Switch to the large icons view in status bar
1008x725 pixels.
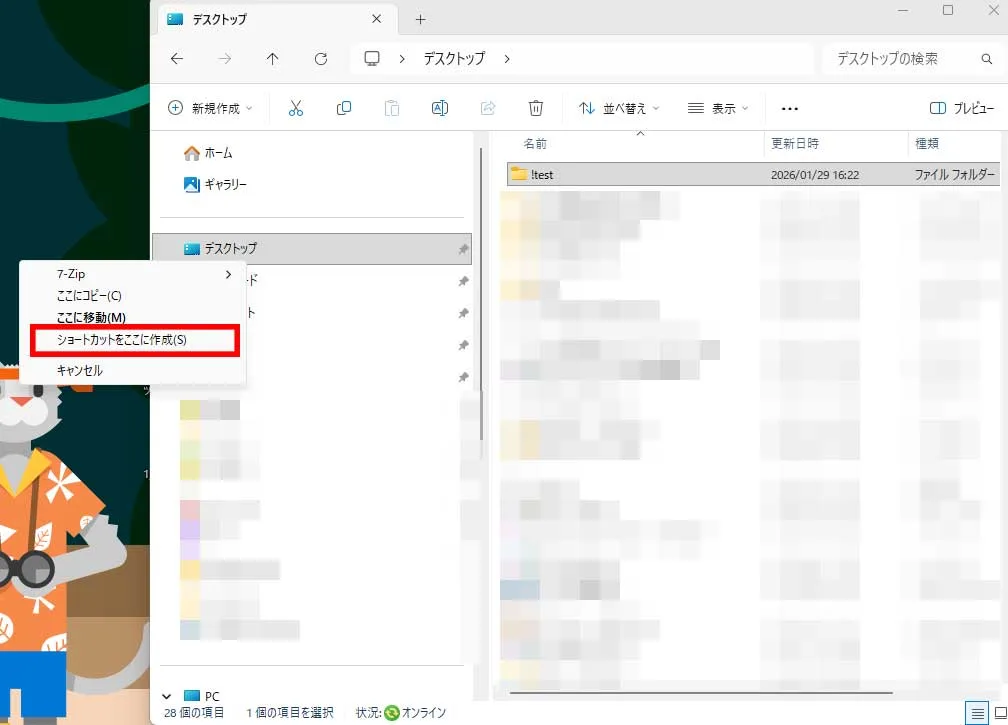pyautogui.click(x=1000, y=712)
